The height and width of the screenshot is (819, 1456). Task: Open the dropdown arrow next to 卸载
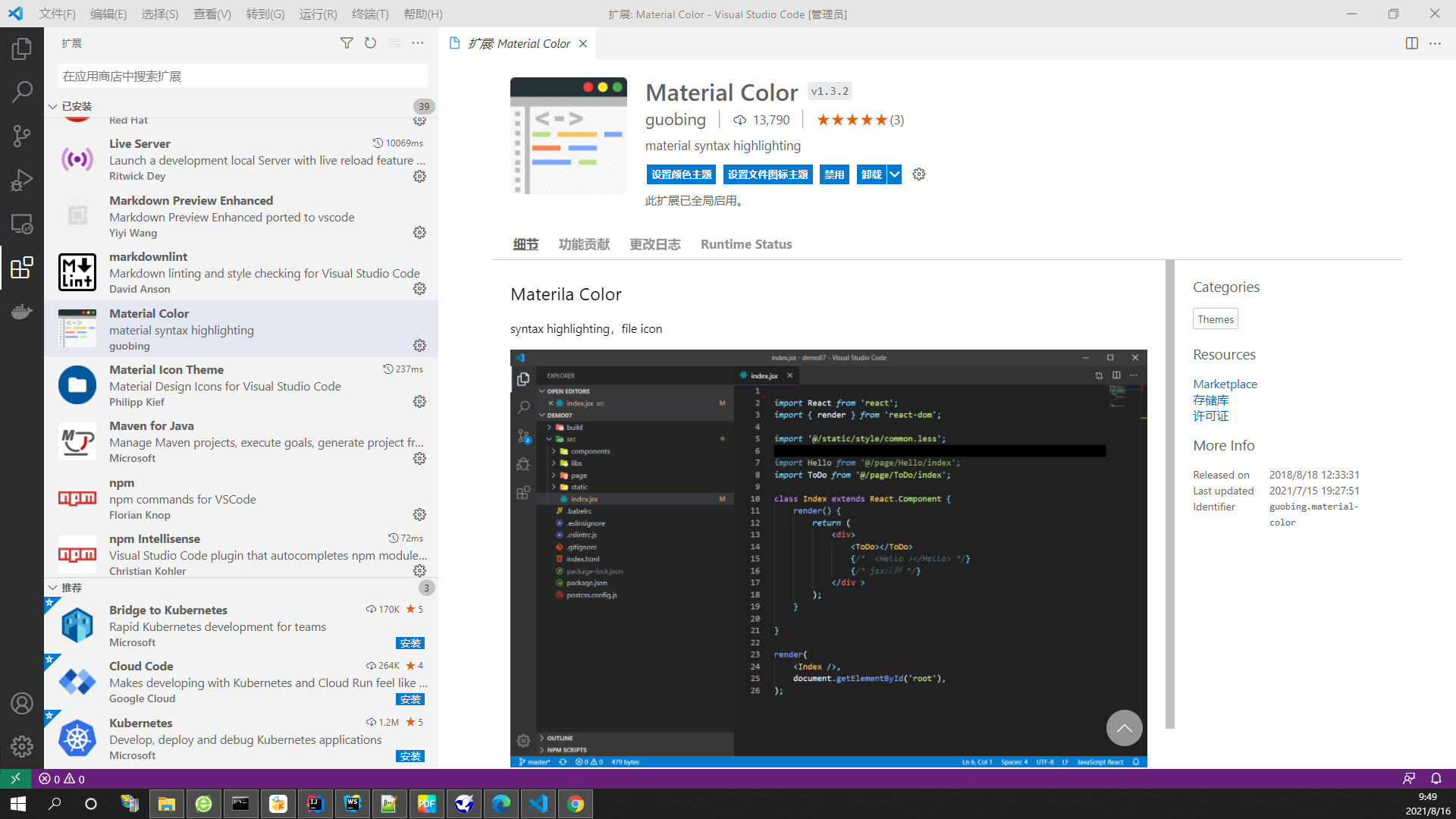tap(895, 174)
